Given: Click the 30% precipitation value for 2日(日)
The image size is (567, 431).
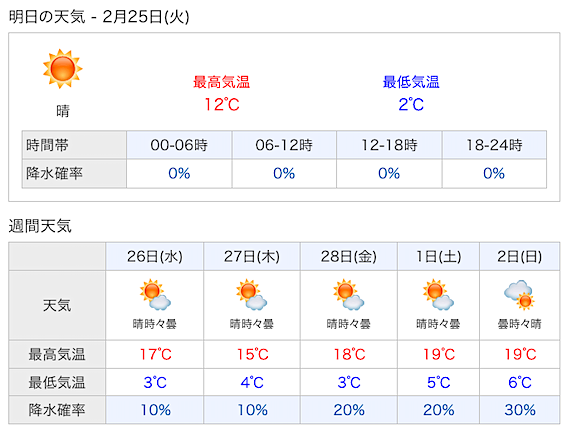Looking at the screenshot, I should click(x=520, y=410).
